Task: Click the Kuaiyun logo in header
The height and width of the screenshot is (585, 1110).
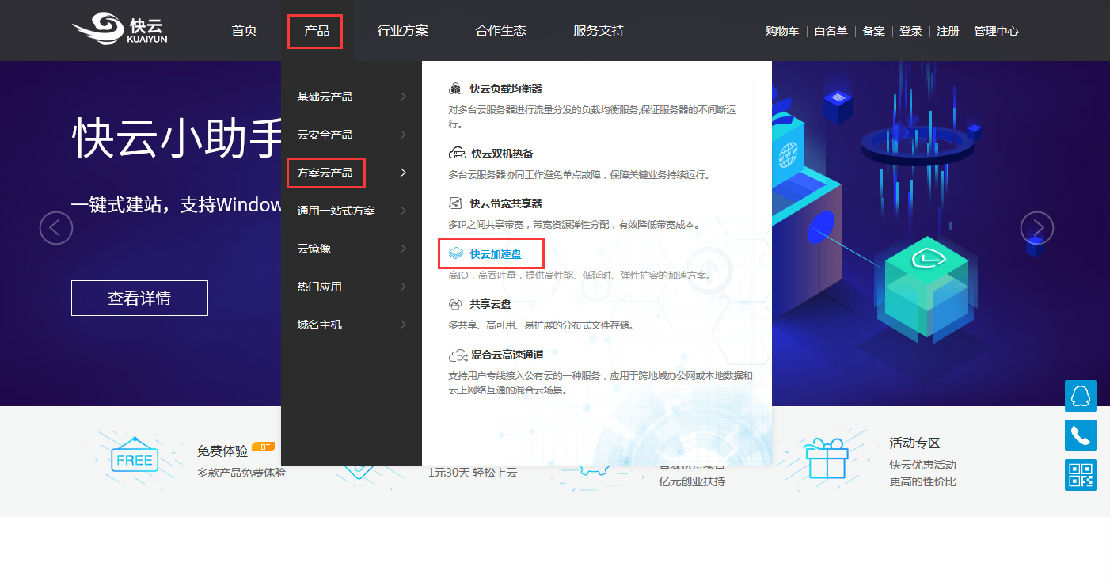Action: pyautogui.click(x=122, y=30)
